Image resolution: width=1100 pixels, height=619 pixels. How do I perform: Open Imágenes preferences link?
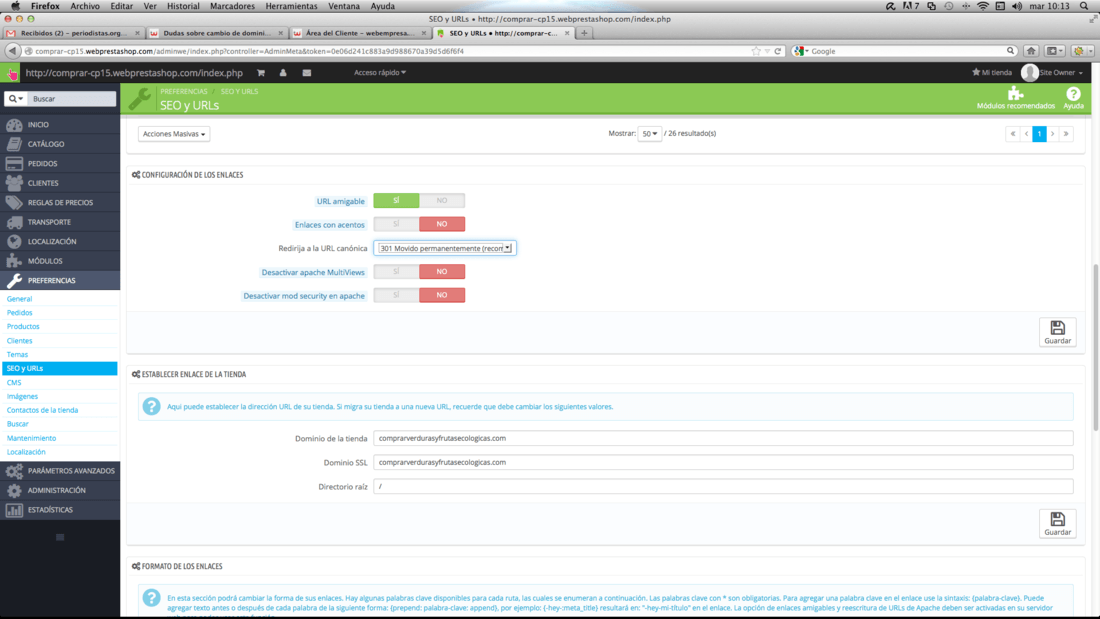click(x=22, y=397)
